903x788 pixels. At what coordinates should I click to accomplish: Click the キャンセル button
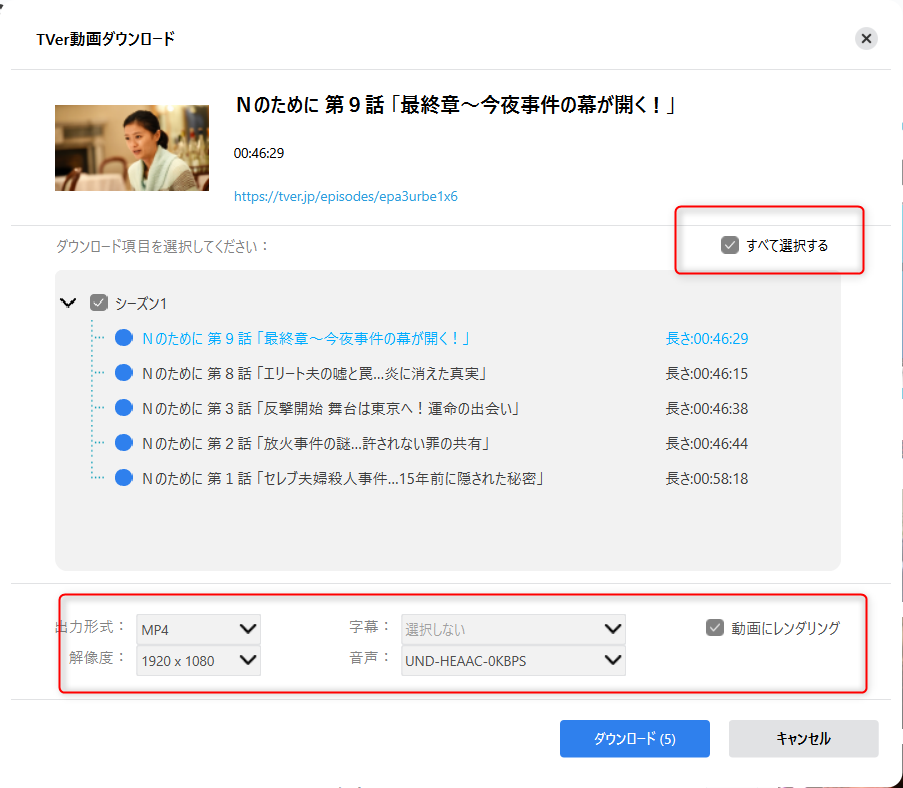point(803,738)
